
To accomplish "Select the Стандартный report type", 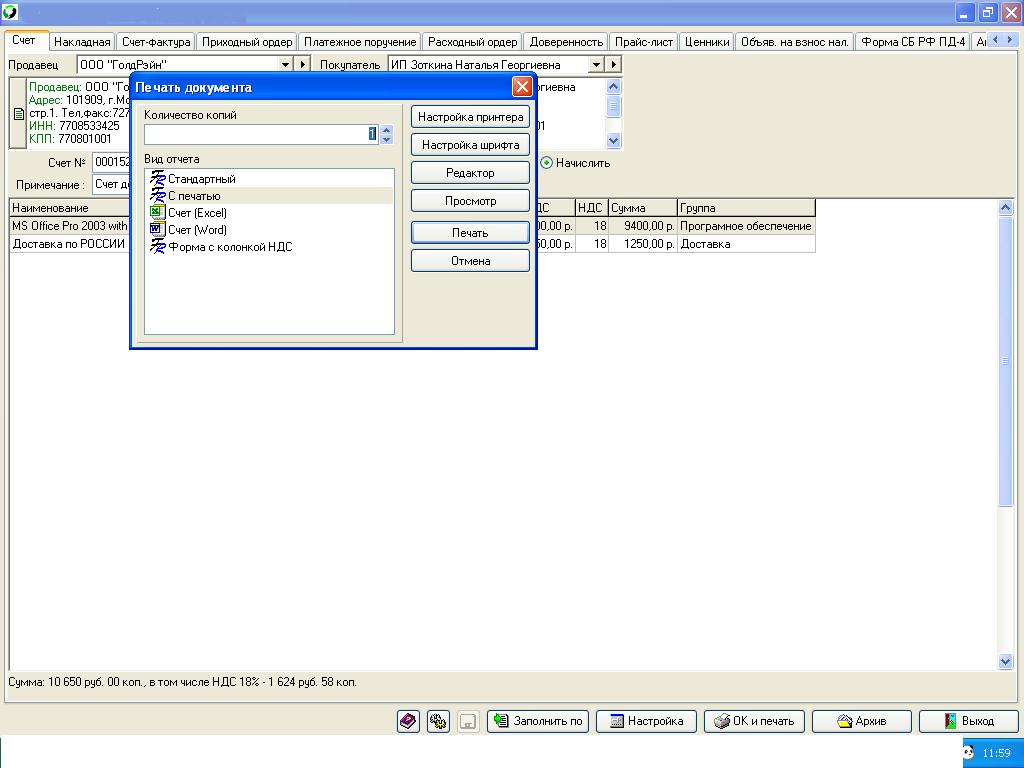I will point(201,179).
